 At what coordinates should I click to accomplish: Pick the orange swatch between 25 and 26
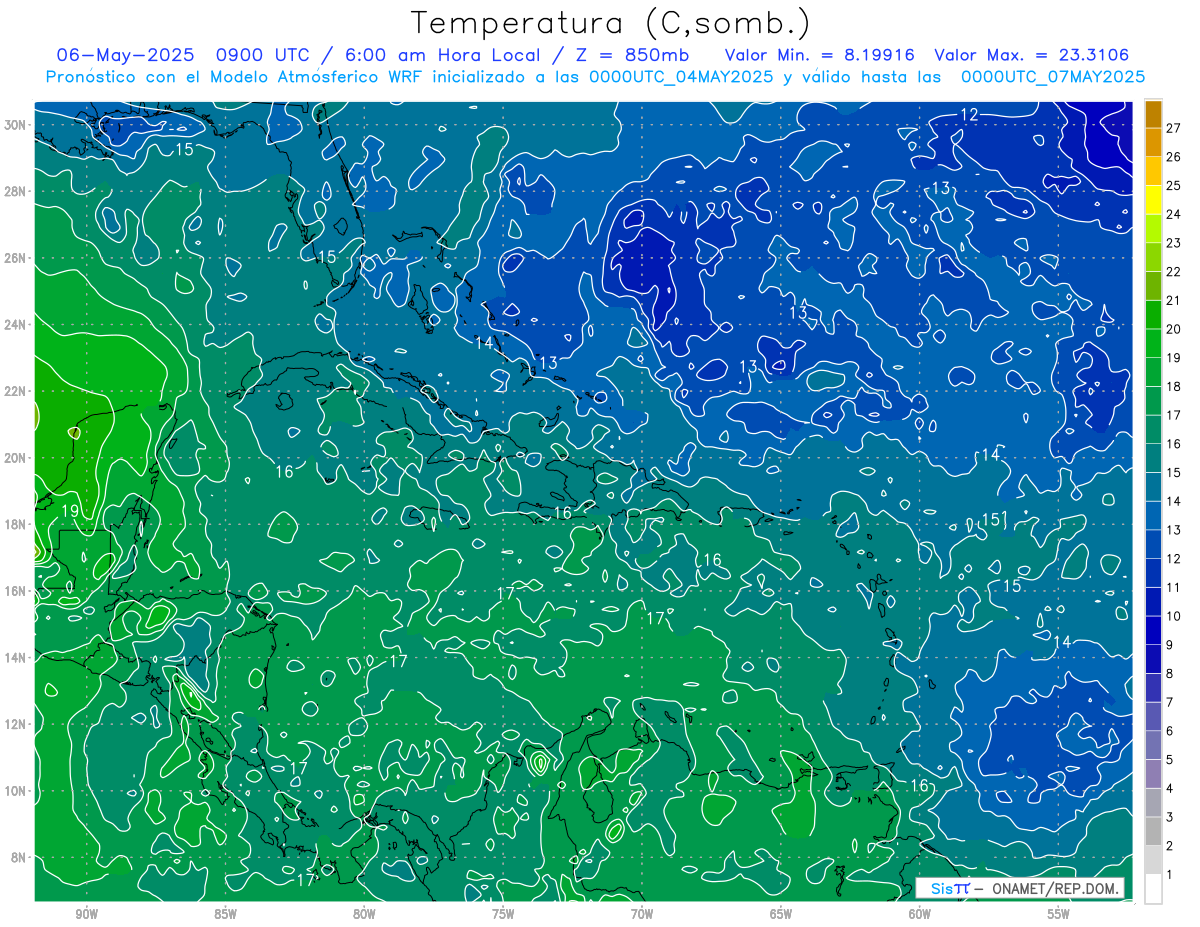tap(1153, 171)
